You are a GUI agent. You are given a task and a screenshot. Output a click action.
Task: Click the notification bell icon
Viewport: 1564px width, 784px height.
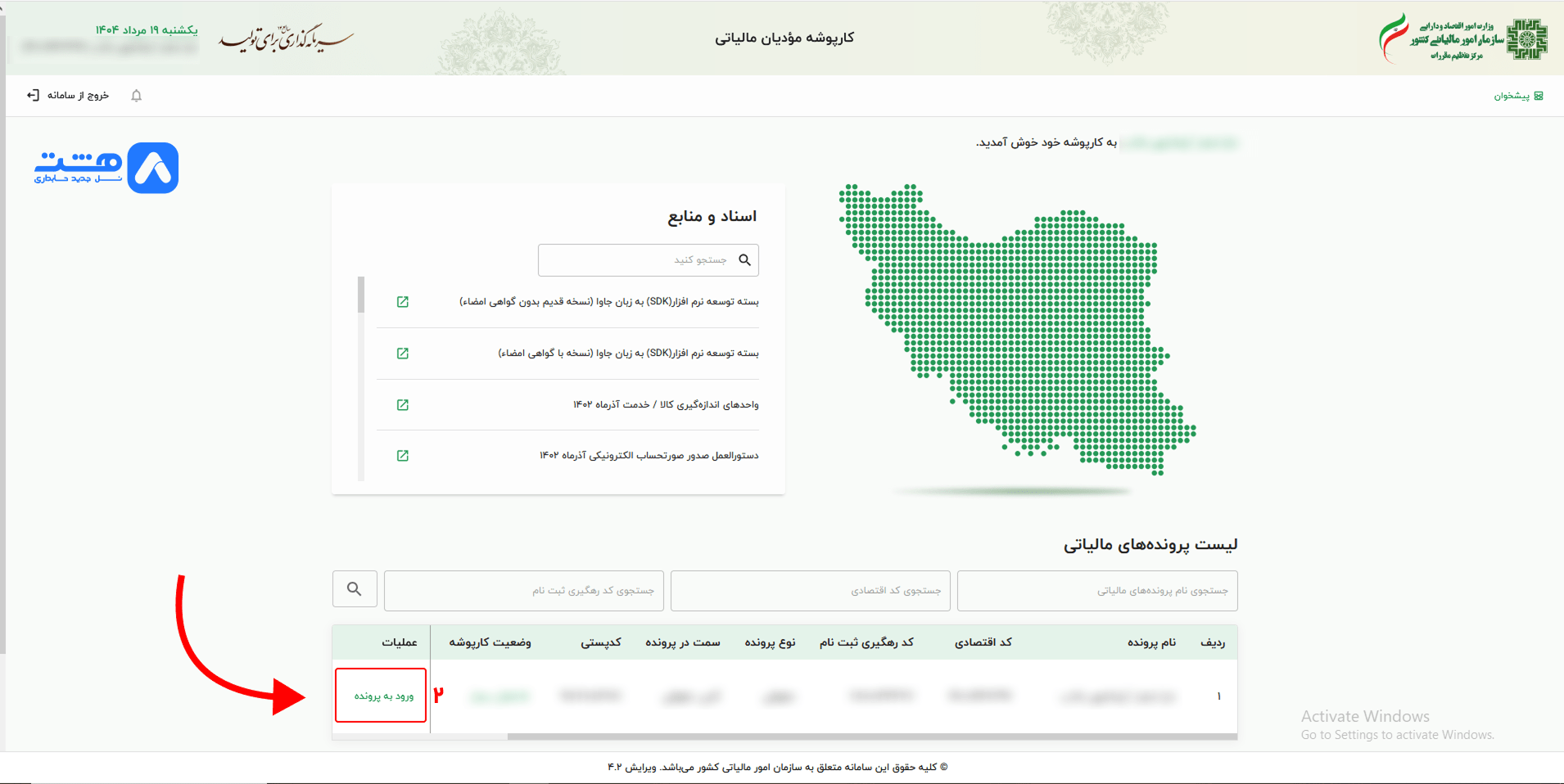click(137, 96)
